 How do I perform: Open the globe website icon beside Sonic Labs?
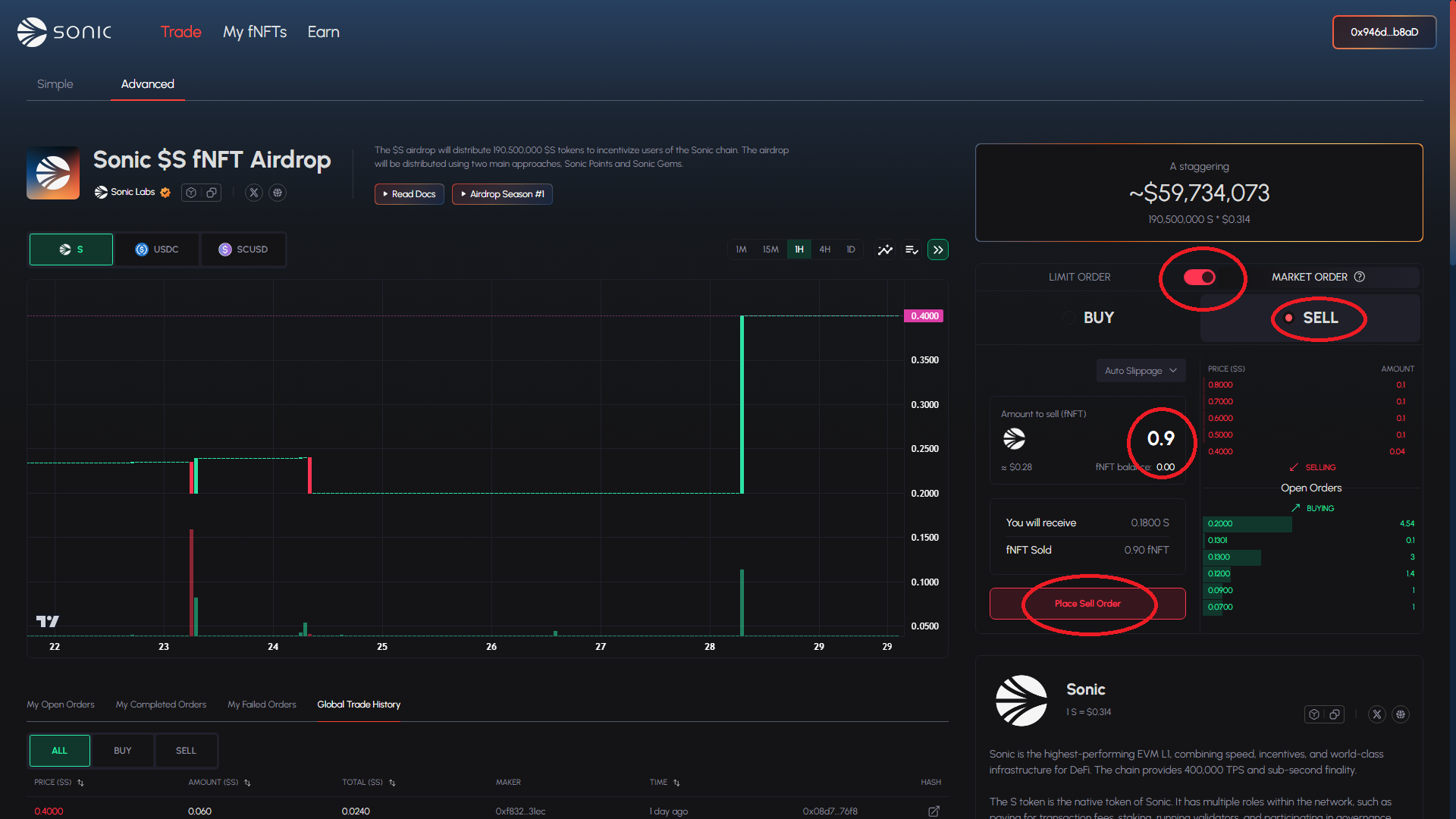click(278, 193)
